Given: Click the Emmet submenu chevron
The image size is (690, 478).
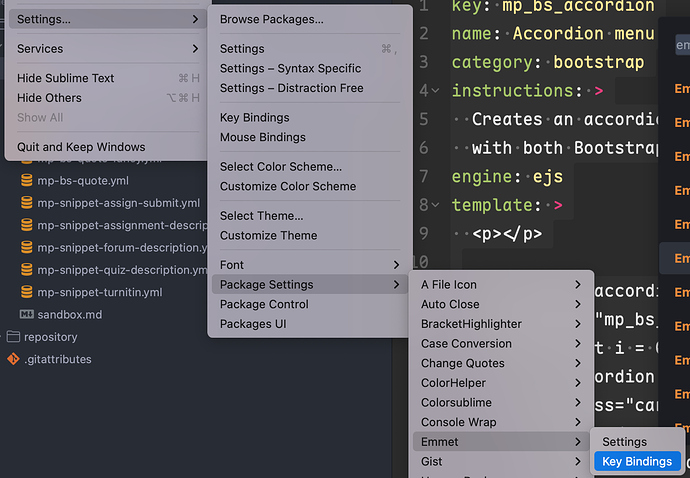Looking at the screenshot, I should click(x=578, y=442).
